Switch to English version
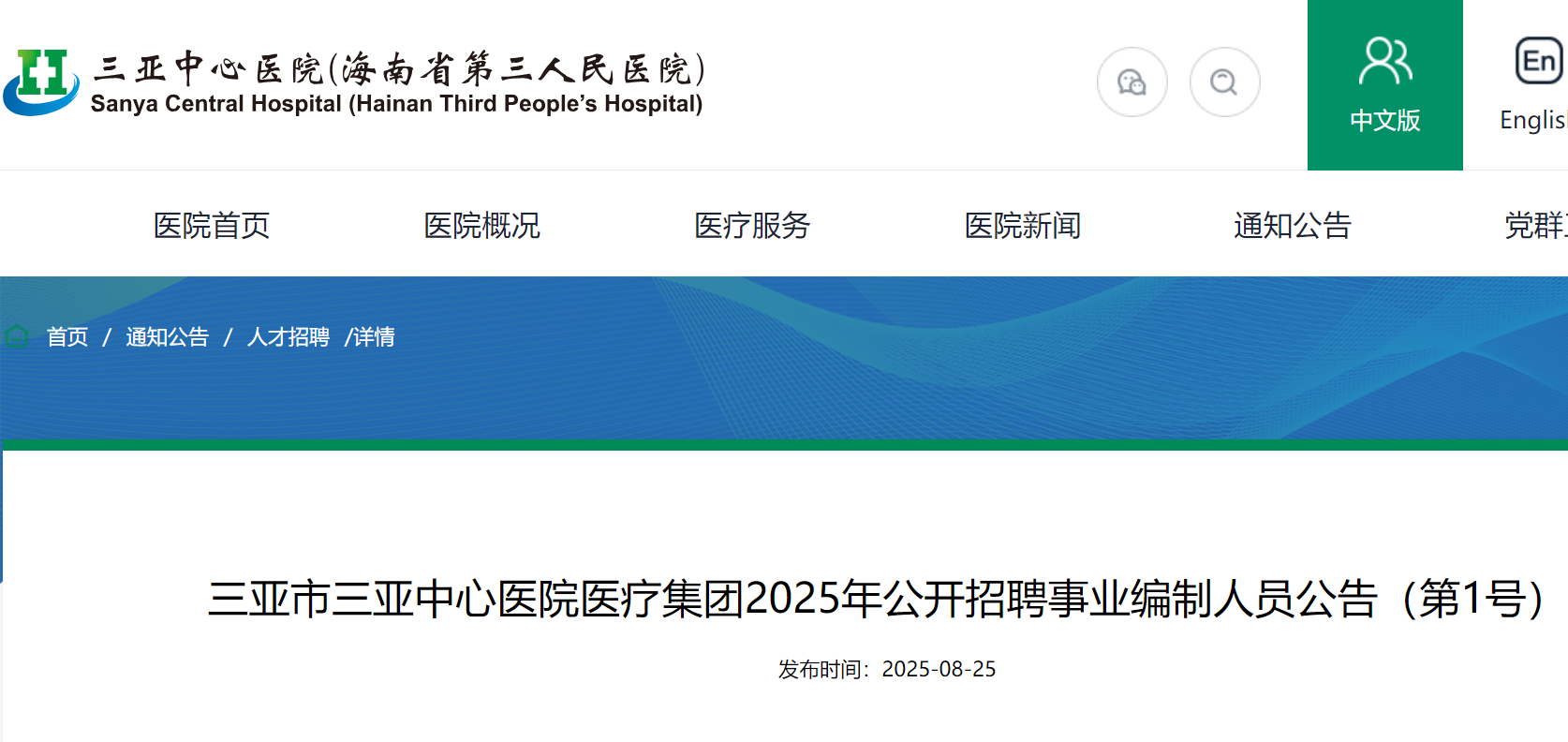 [1532, 84]
